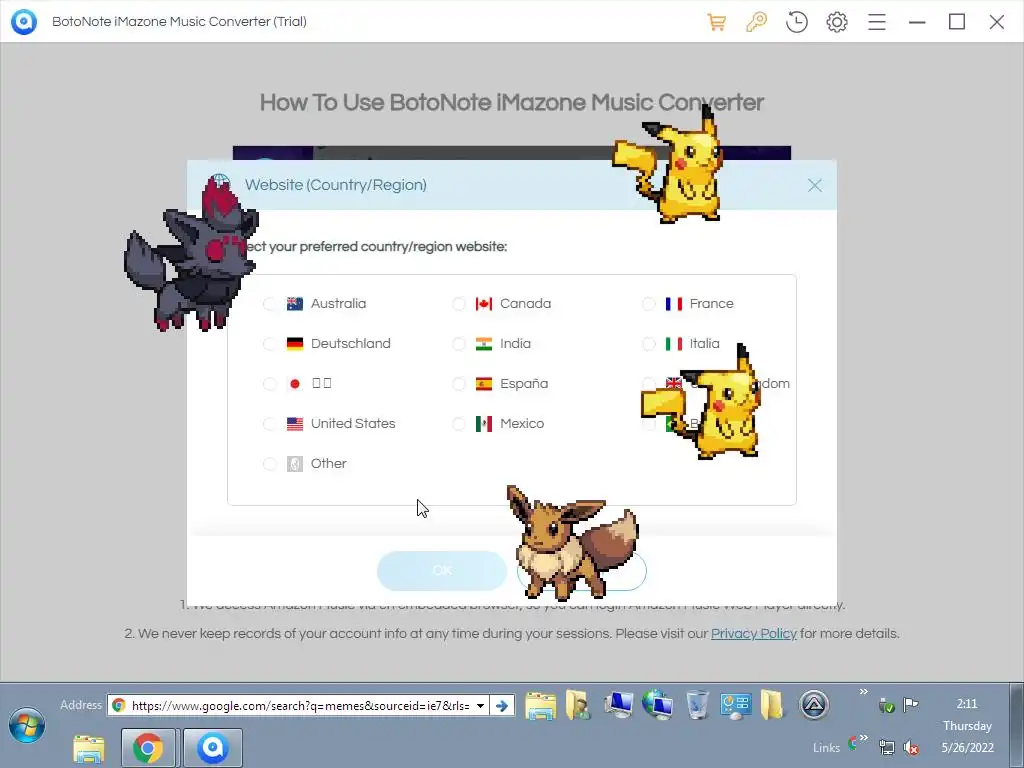Screen dimensions: 1024x768
Task: Expand the Links toolbar chevron
Action: coord(863,738)
